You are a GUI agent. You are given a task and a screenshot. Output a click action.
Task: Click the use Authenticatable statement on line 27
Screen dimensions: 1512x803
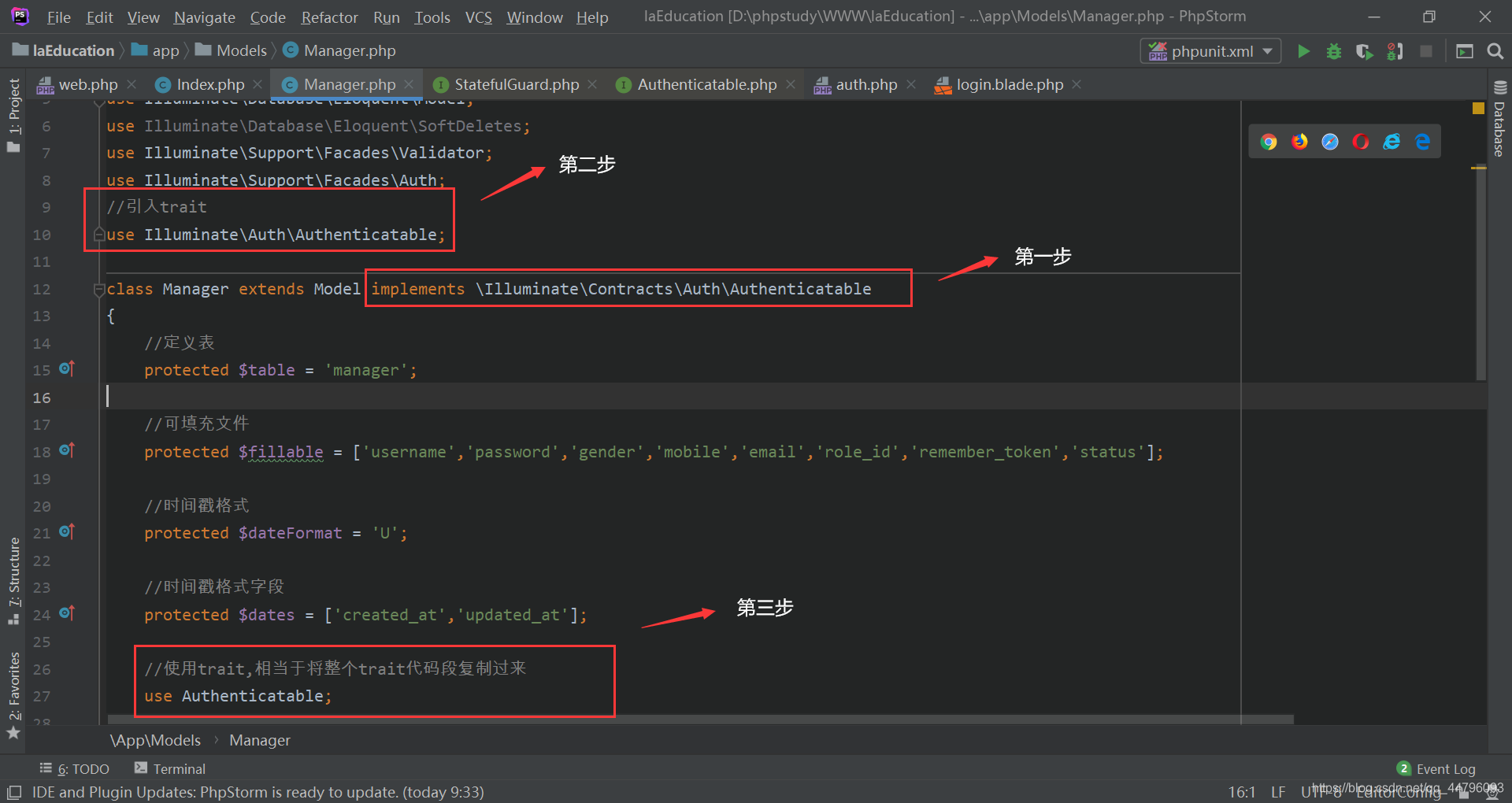[x=238, y=696]
